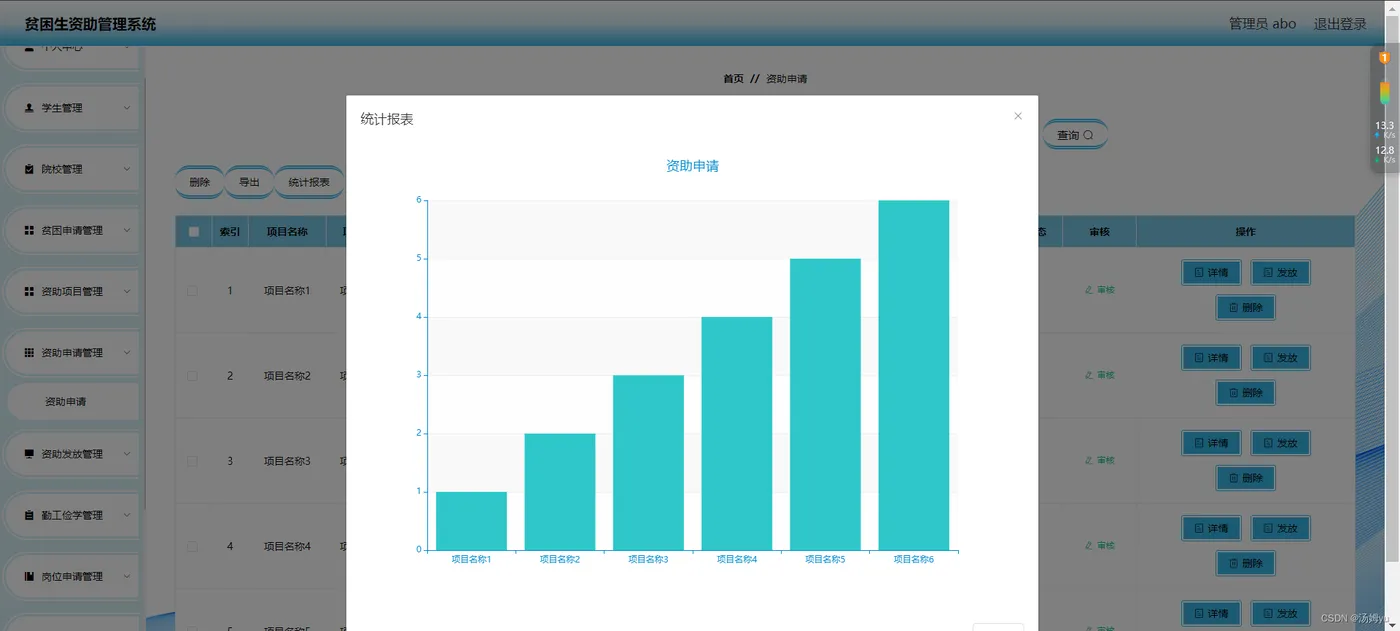Check the checkbox for 项目名称3 row
The height and width of the screenshot is (631, 1400).
(x=192, y=461)
